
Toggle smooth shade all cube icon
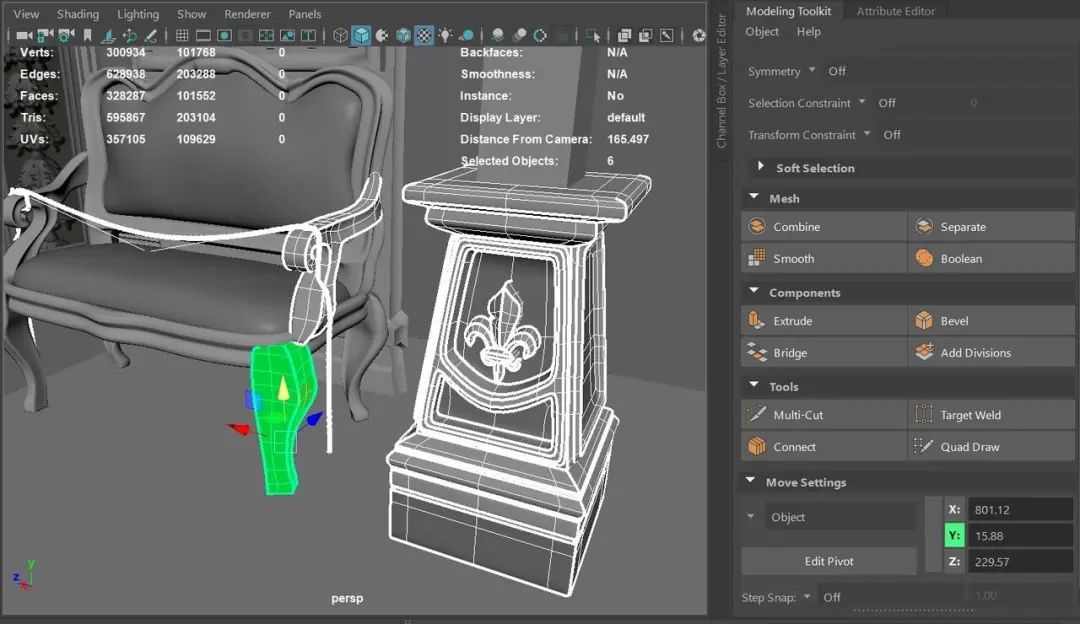[361, 36]
